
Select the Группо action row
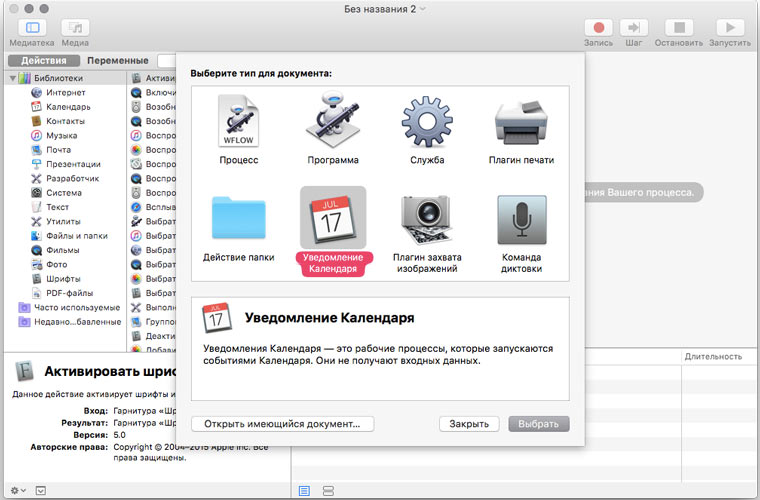pos(153,322)
